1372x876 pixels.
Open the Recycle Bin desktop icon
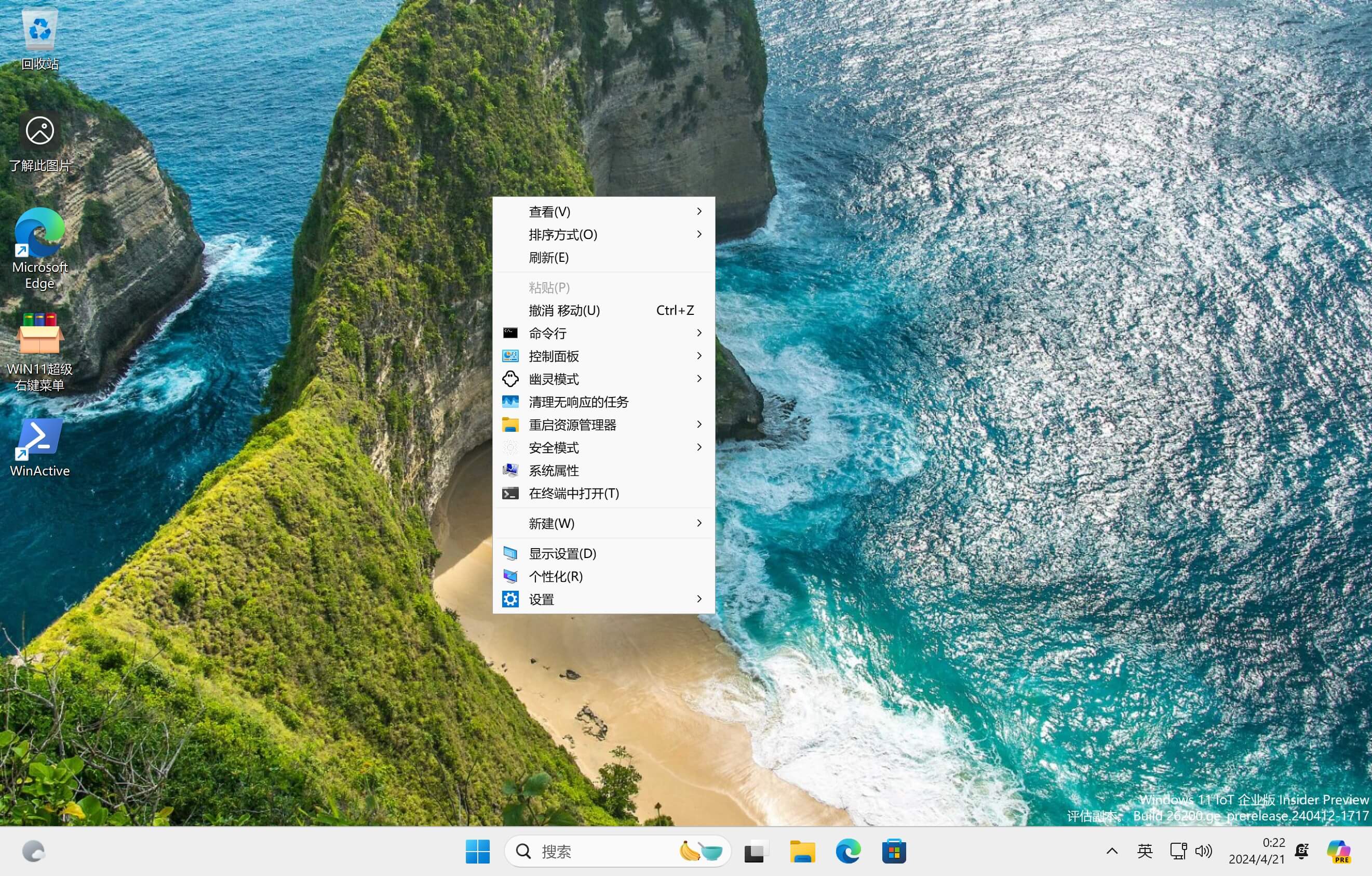click(x=39, y=39)
